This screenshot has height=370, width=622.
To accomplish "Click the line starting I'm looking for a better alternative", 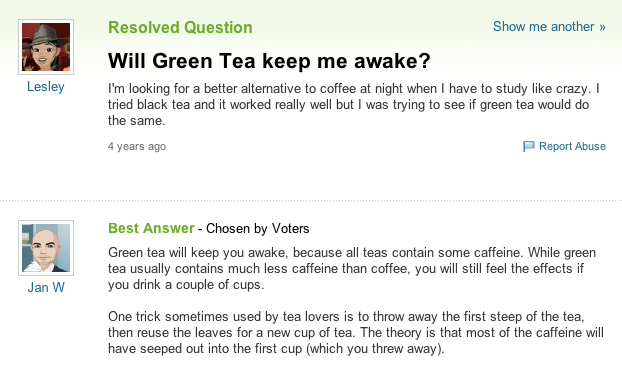I will point(353,88).
